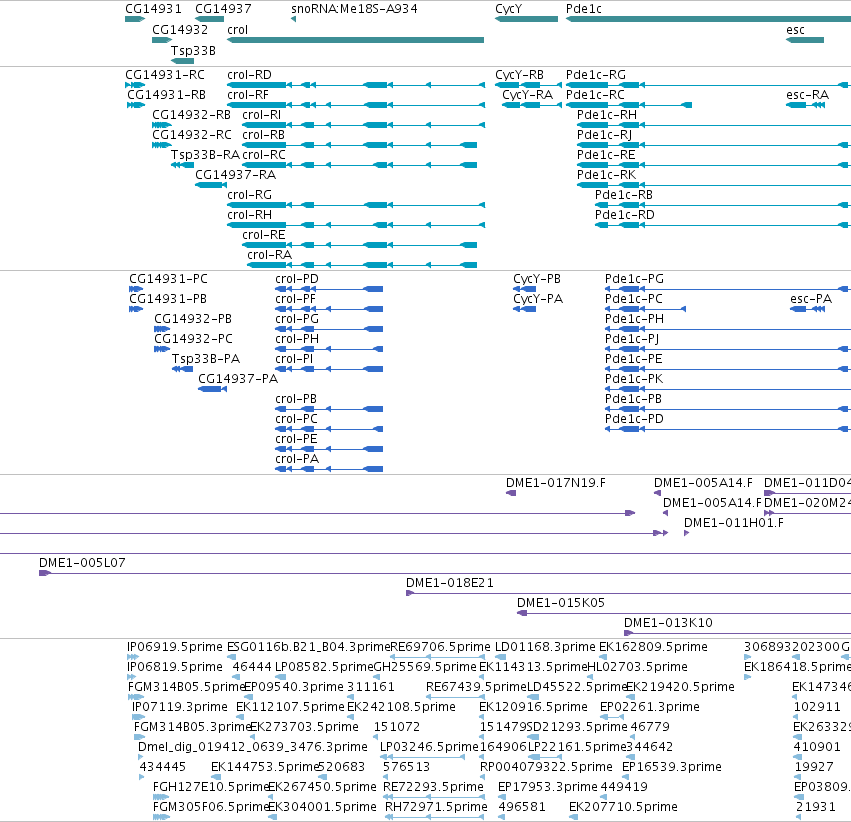The image size is (851, 822).
Task: Click the Pde1c gene label
Action: (583, 9)
